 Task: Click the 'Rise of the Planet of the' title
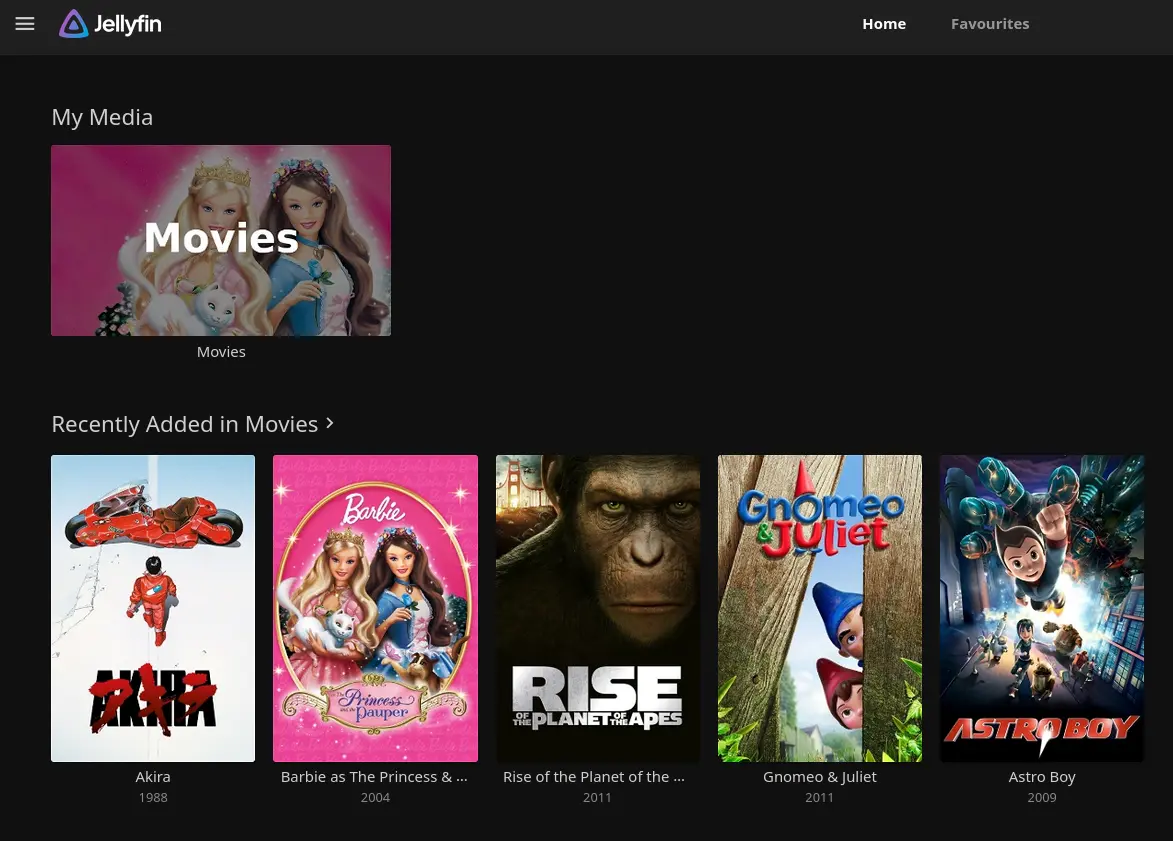[594, 777]
